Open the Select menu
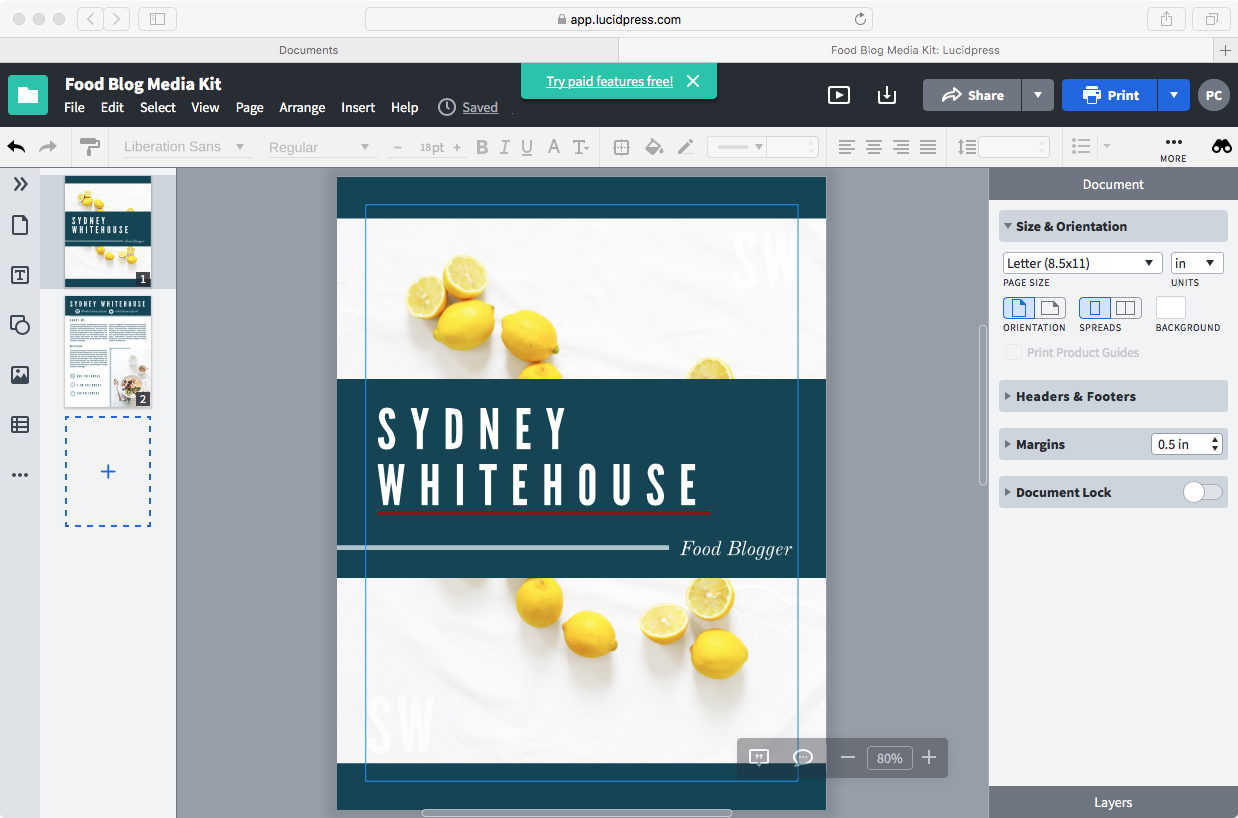Image resolution: width=1238 pixels, height=818 pixels. coord(158,107)
